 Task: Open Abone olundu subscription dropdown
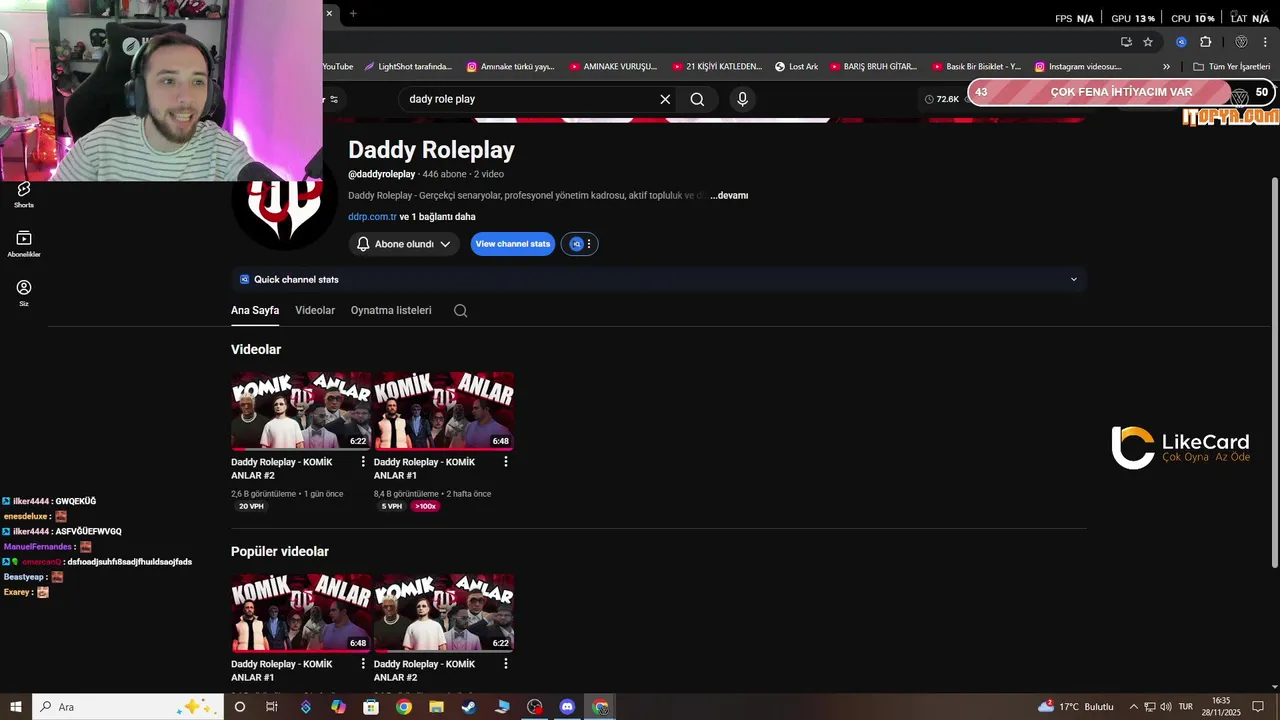[404, 244]
